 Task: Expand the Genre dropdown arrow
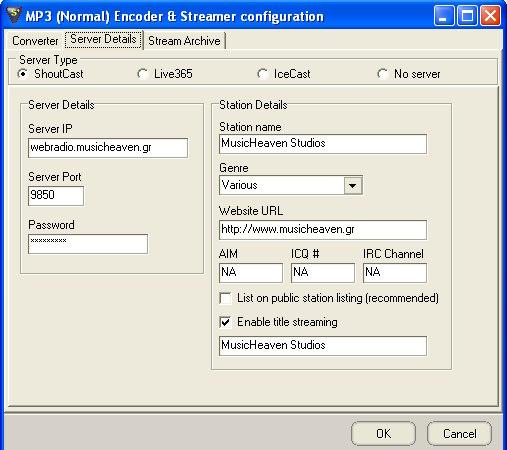click(353, 185)
